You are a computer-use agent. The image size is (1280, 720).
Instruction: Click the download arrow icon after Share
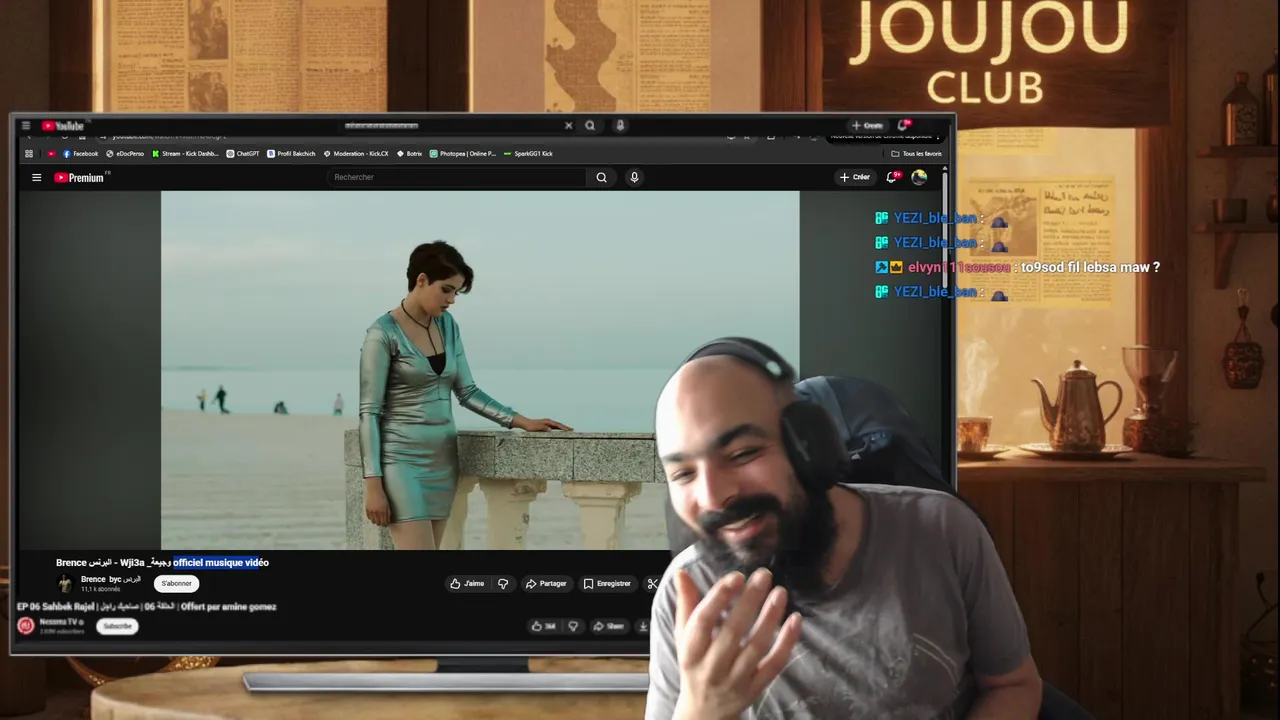643,626
